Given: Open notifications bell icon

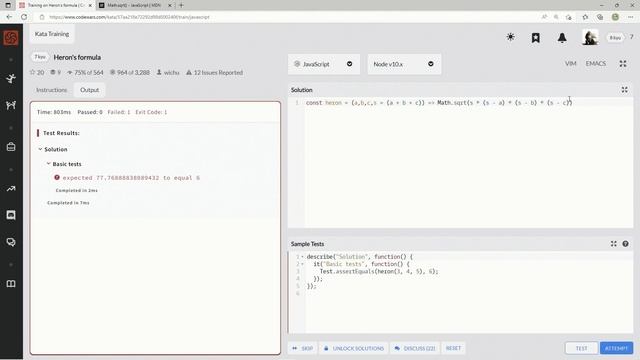Looking at the screenshot, I should click(x=562, y=38).
